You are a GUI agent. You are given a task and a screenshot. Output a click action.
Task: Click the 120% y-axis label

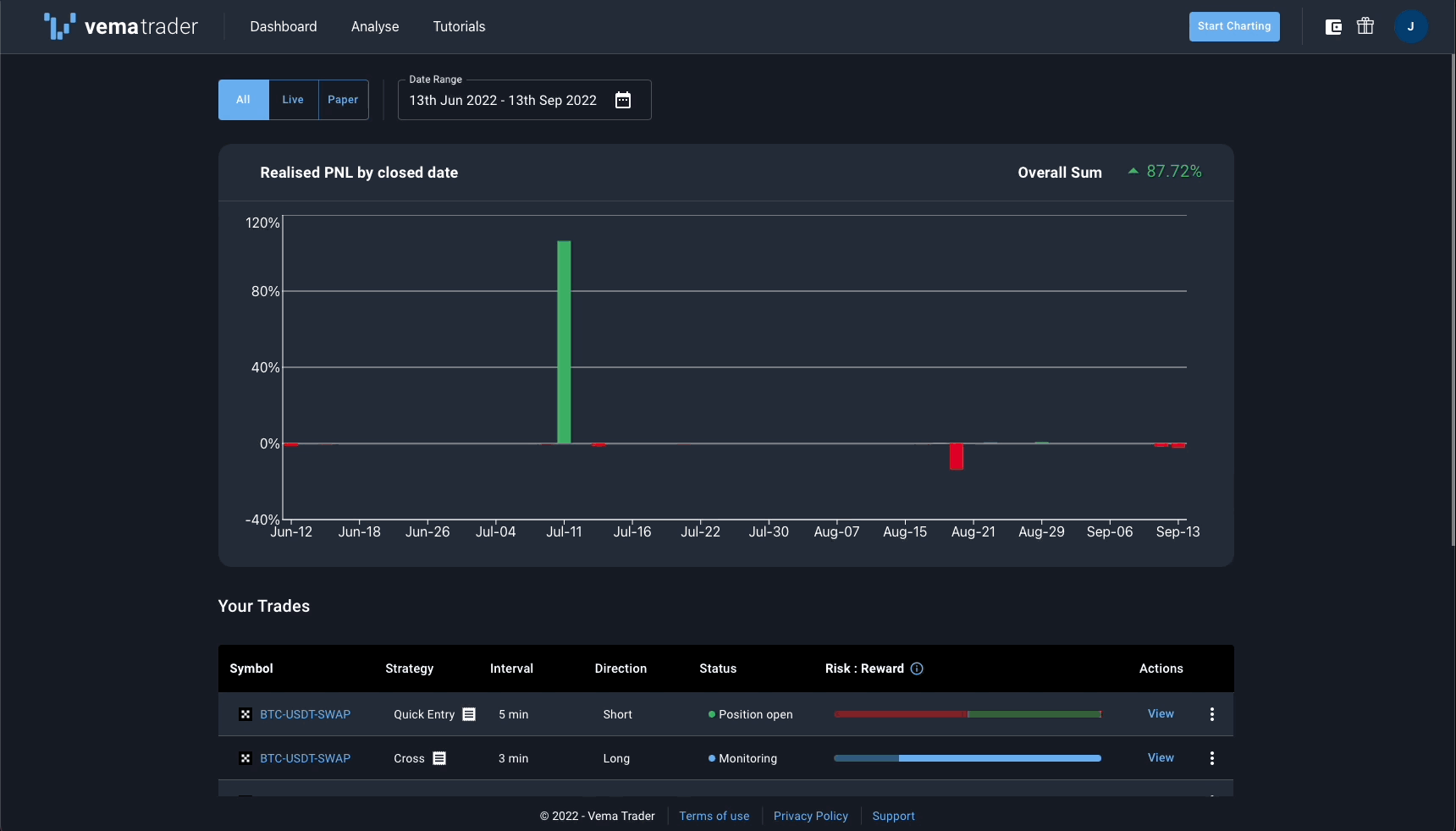pos(262,223)
